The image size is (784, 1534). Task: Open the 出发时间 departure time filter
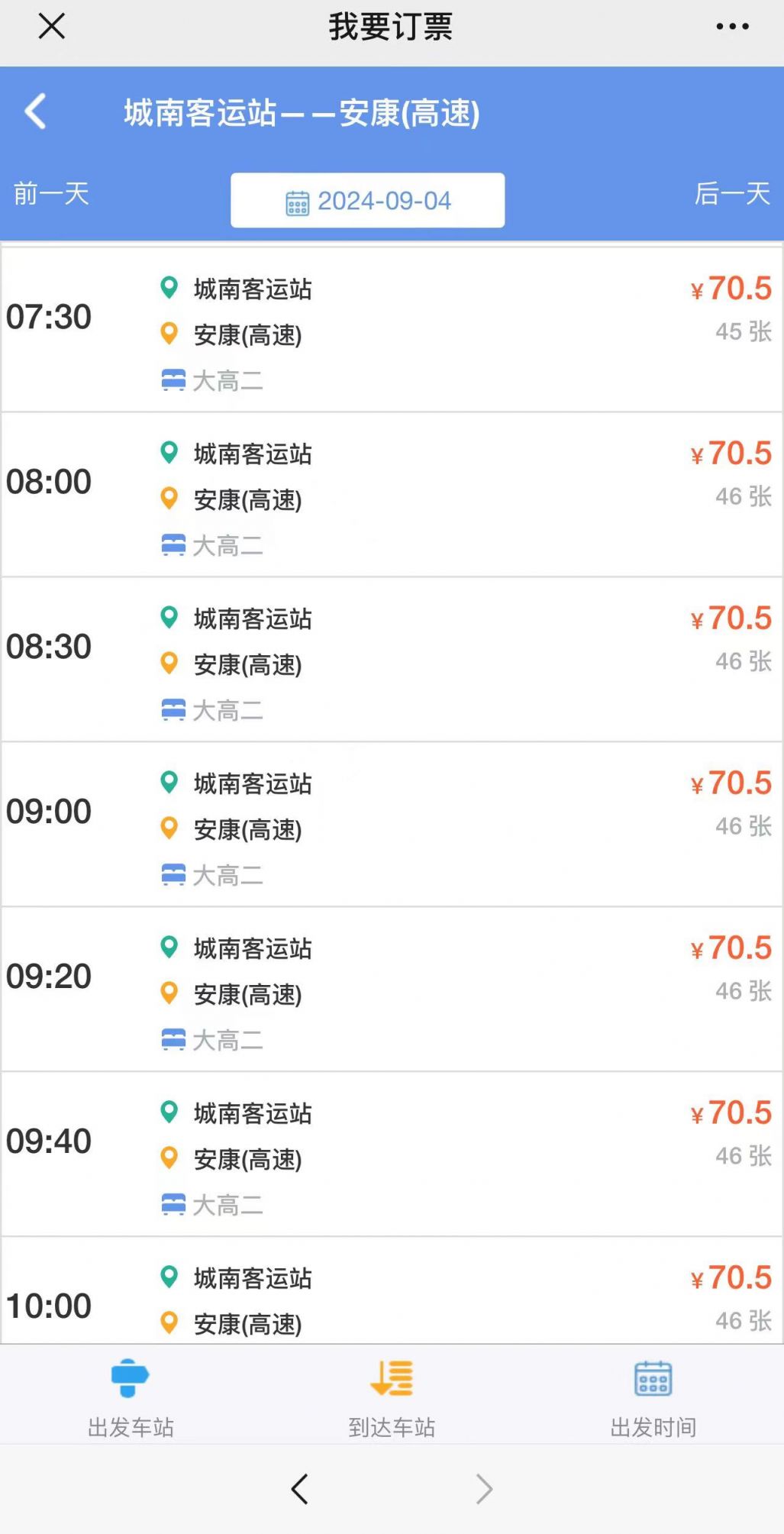(x=653, y=1399)
